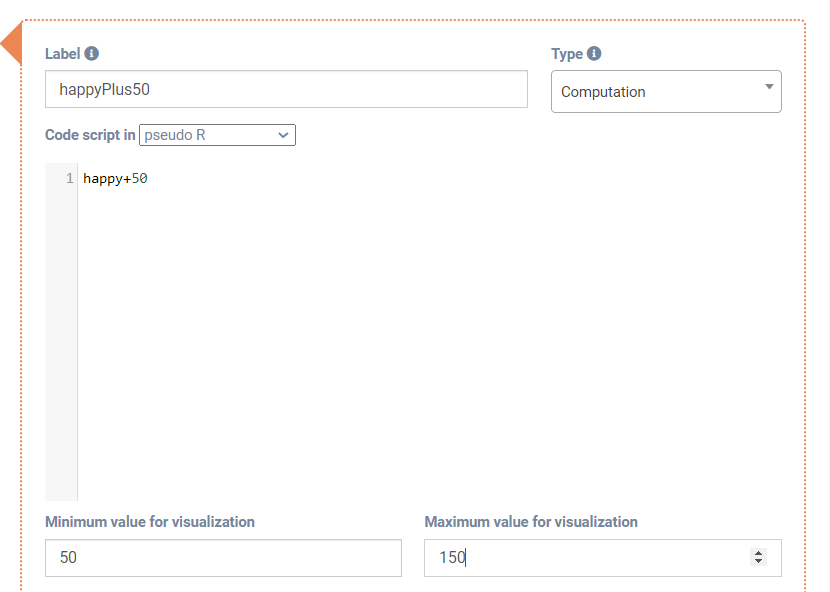Increase maximum value with stepper up arrow
The width and height of the screenshot is (830, 592).
[759, 553]
